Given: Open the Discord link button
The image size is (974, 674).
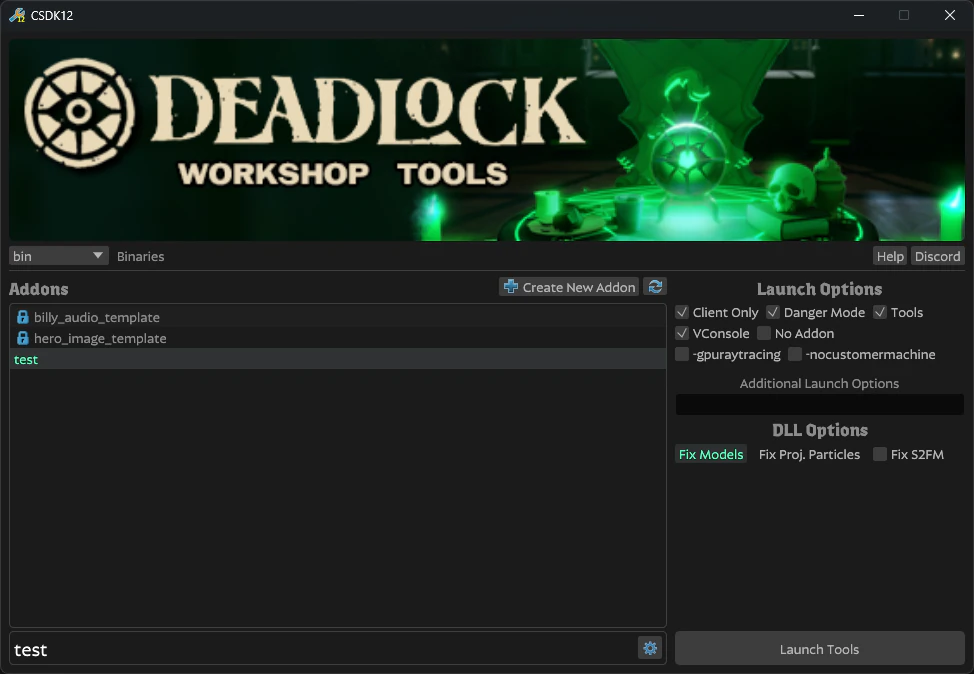Looking at the screenshot, I should click(937, 256).
